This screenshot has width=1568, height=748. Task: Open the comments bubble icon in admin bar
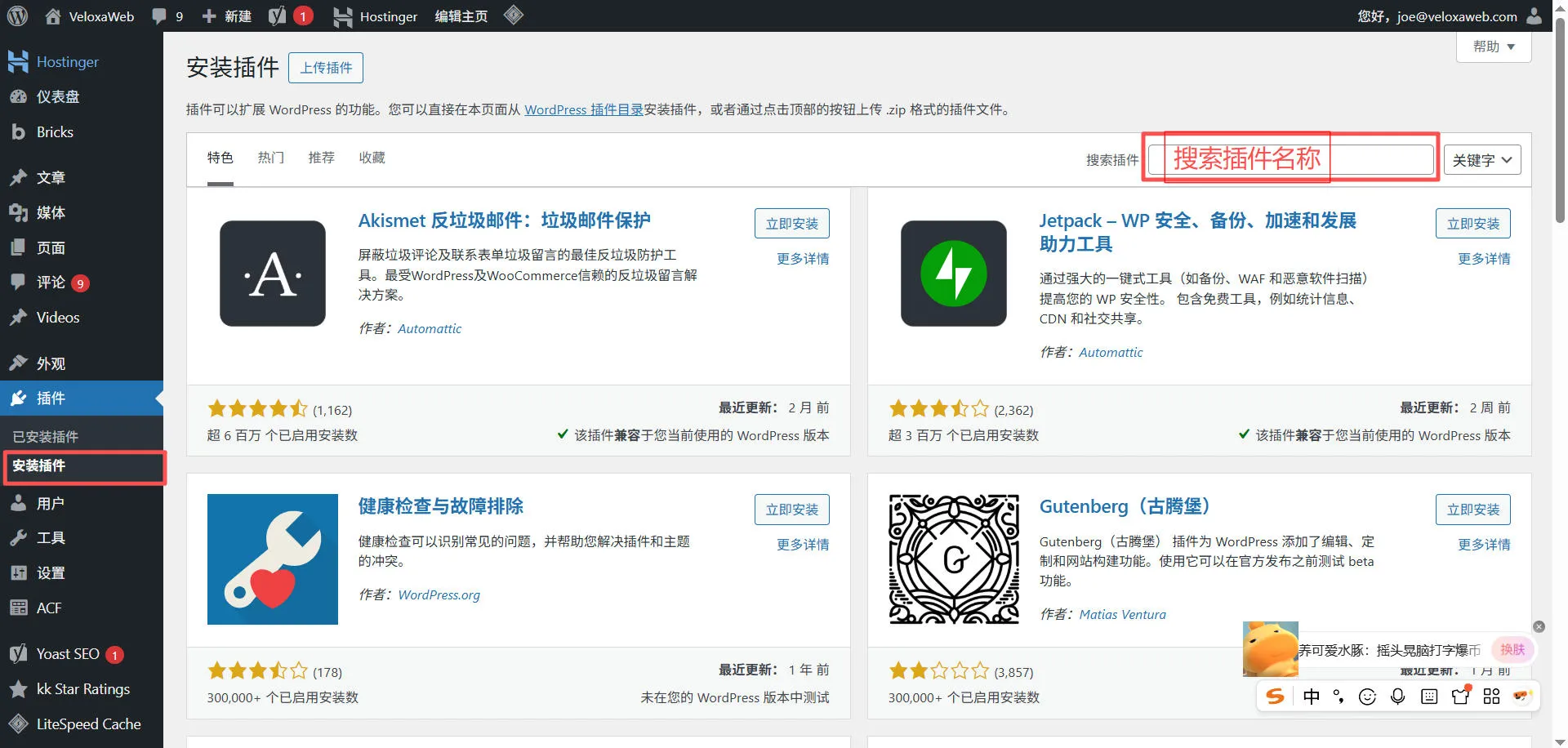click(x=159, y=16)
